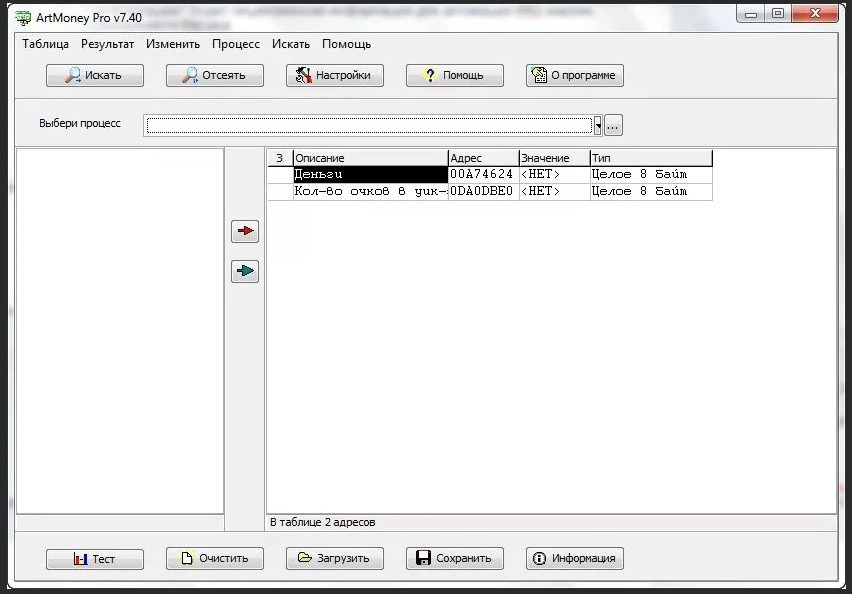Screen dimensions: 852x594
Task: Expand the process selection dropdown arrow
Action: click(x=598, y=126)
